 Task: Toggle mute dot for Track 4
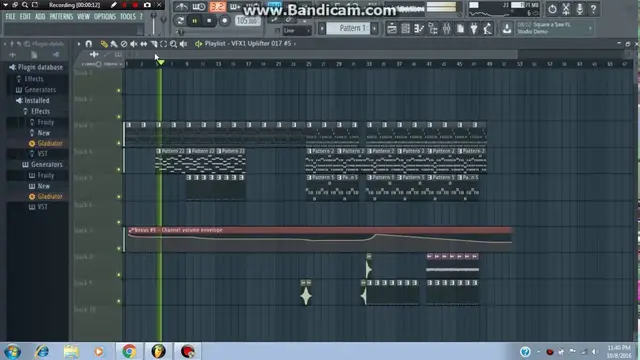click(119, 169)
